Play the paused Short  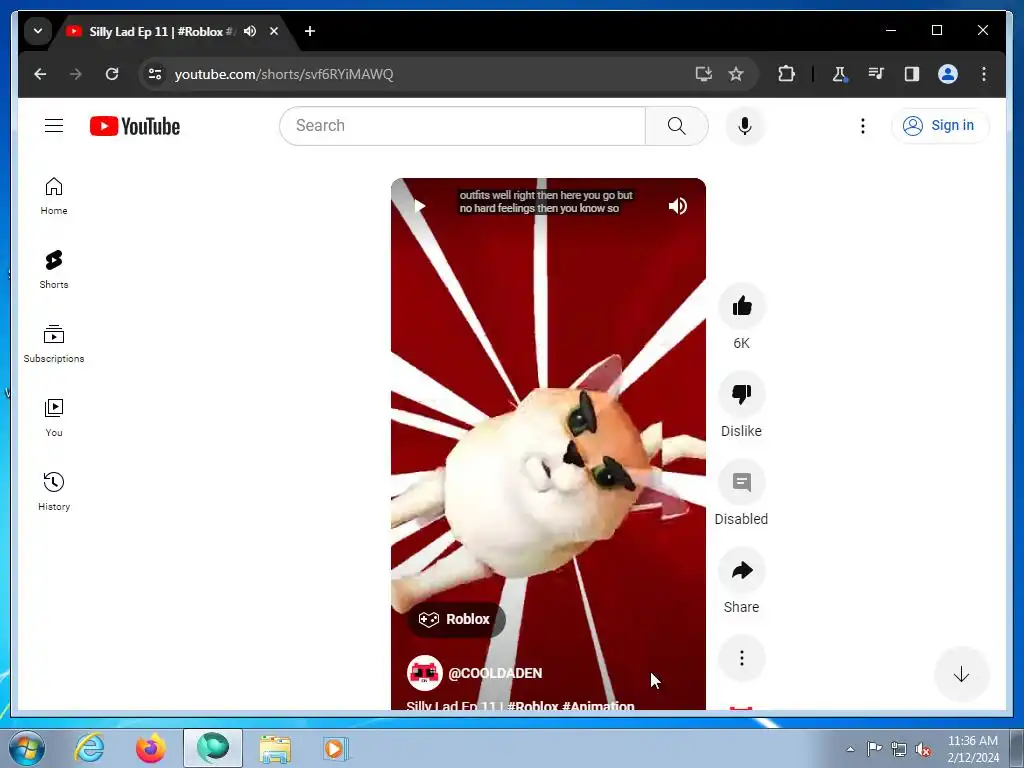coord(419,206)
